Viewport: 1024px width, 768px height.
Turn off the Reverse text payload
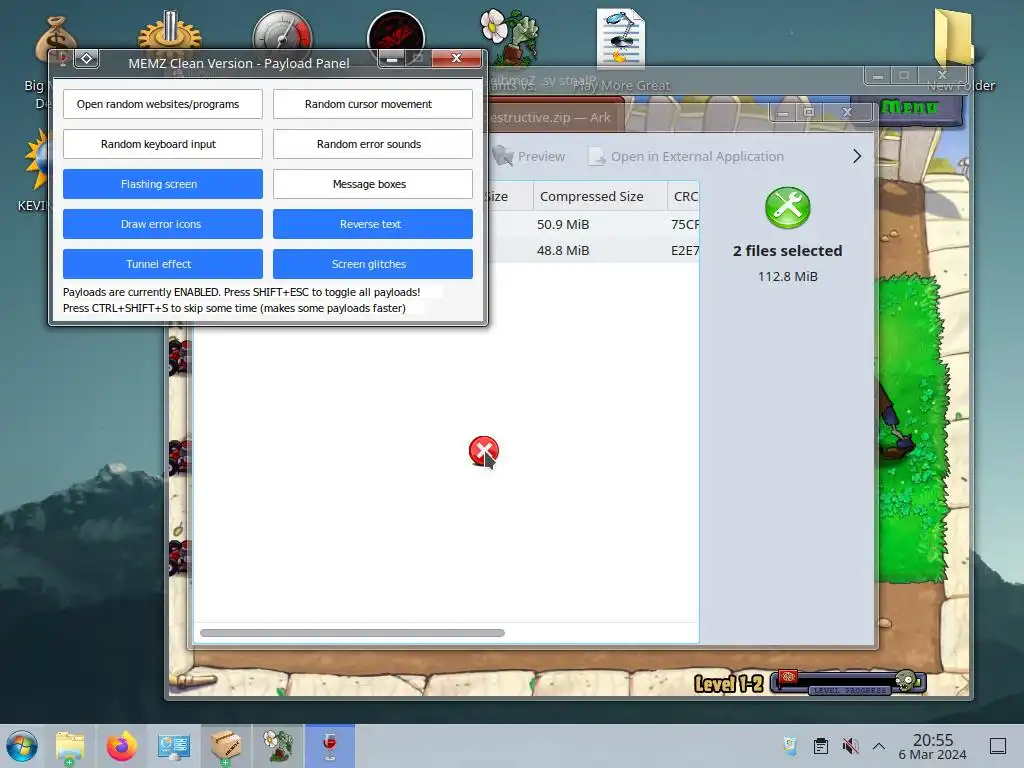[x=372, y=224]
